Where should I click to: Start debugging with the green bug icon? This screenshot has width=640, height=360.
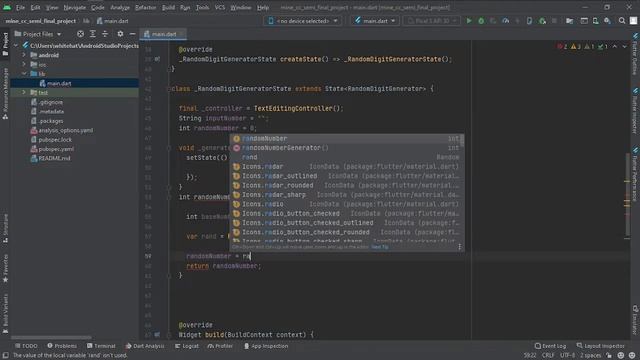point(481,21)
